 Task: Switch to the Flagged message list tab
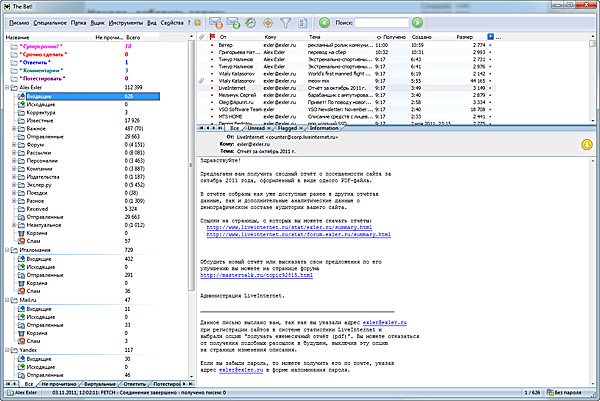[x=289, y=129]
